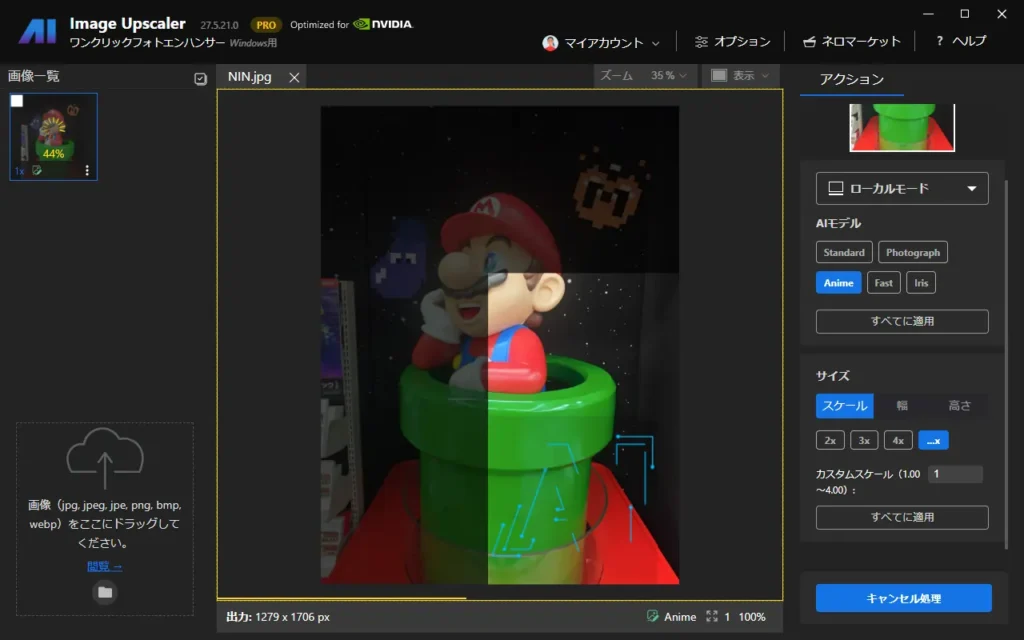Click the blue キャンセル処理 button
Image resolution: width=1024 pixels, height=640 pixels.
pos(903,598)
